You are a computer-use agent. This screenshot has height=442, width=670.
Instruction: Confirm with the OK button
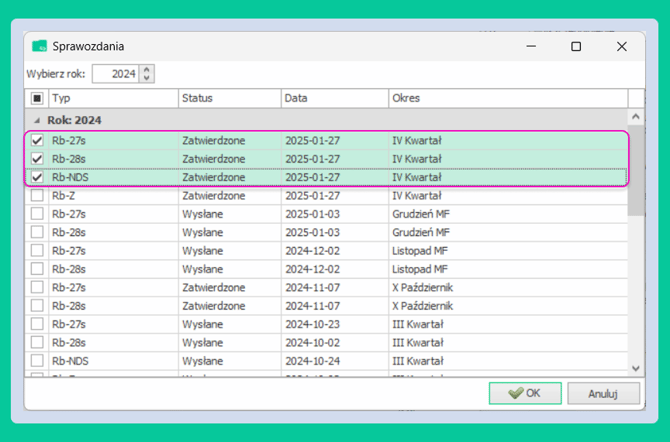(x=525, y=393)
